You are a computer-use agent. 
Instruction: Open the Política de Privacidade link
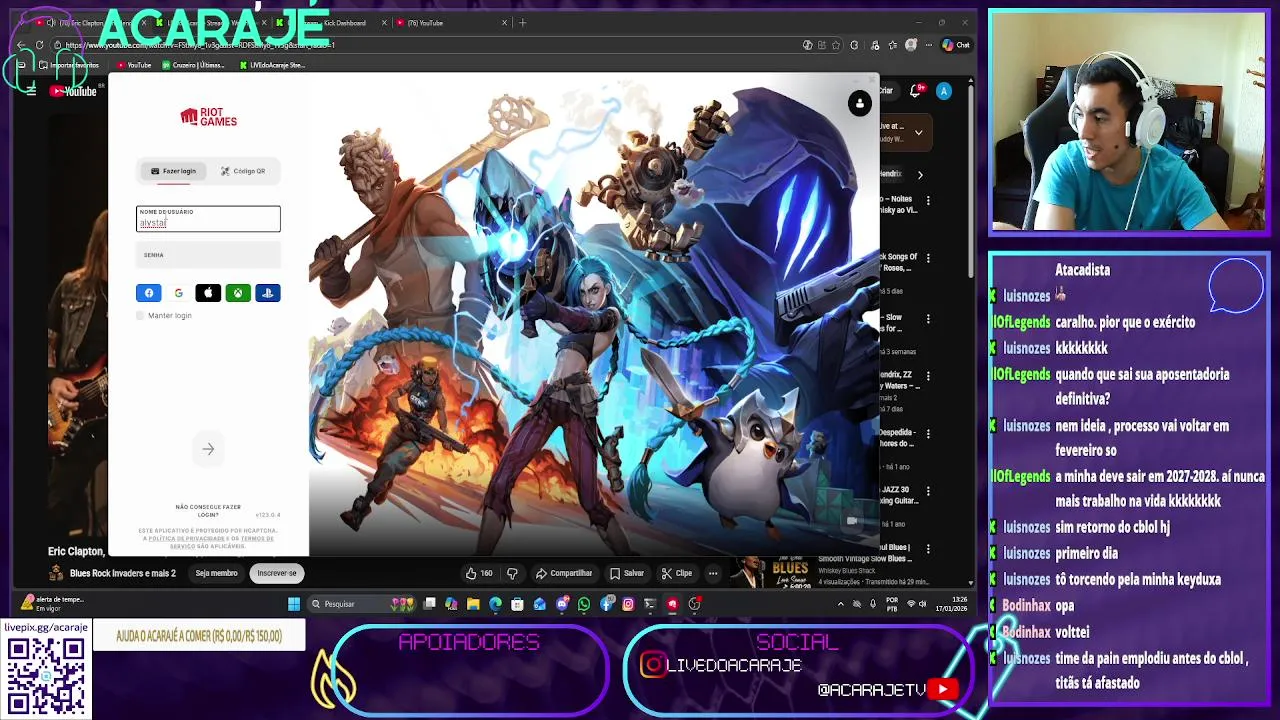click(187, 538)
